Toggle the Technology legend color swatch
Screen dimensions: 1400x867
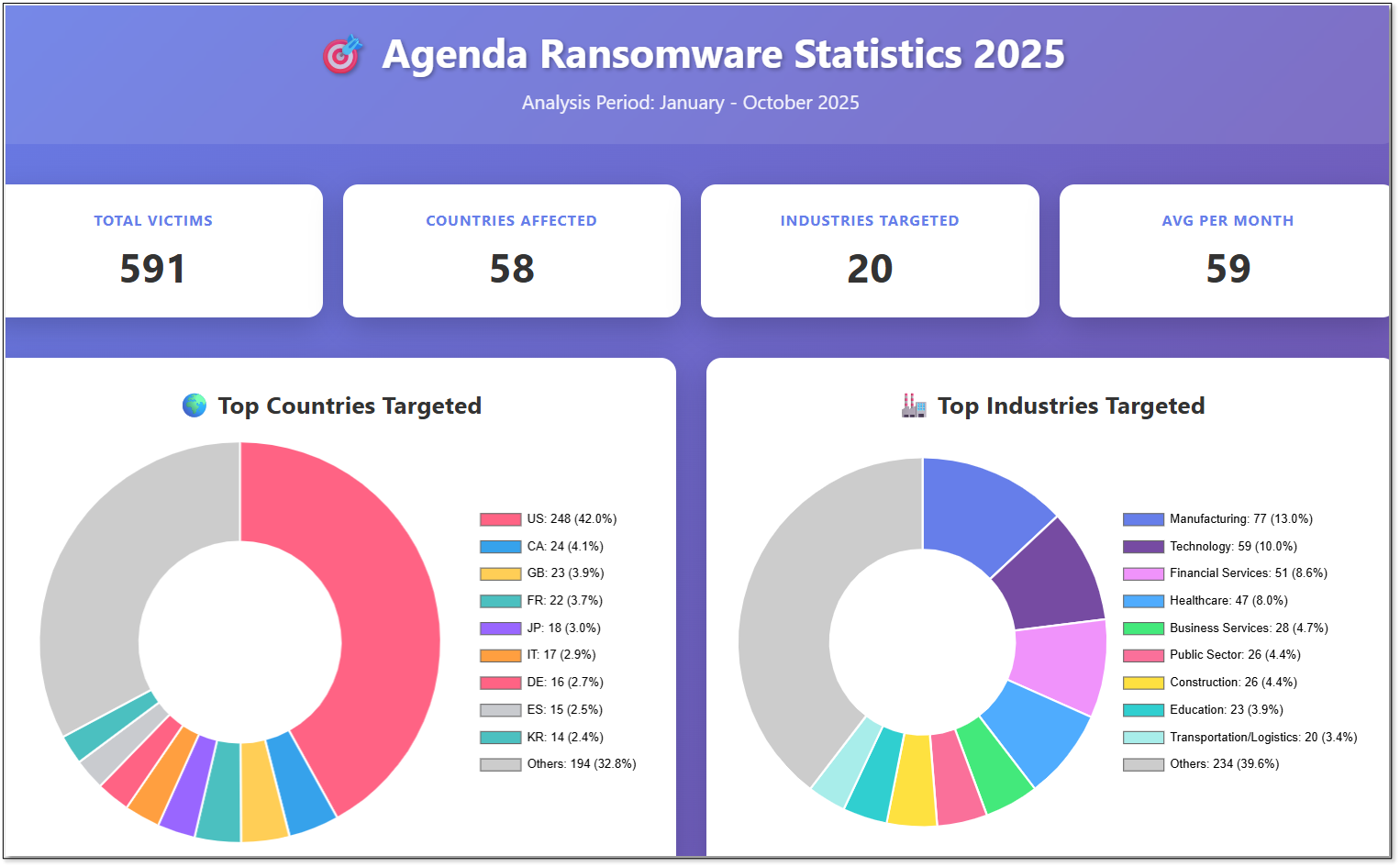(x=1143, y=547)
